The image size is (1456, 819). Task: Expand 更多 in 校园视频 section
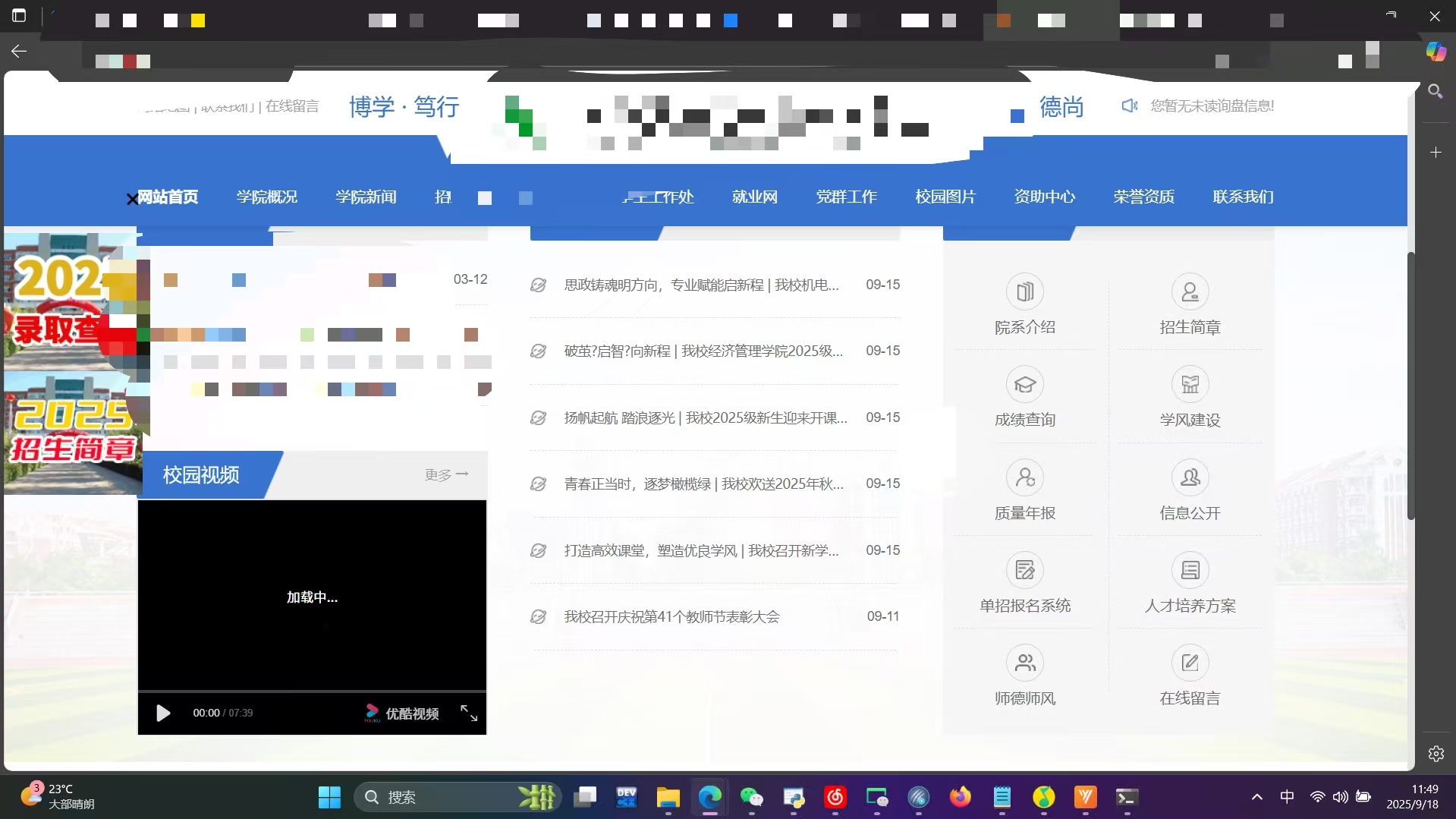(446, 474)
